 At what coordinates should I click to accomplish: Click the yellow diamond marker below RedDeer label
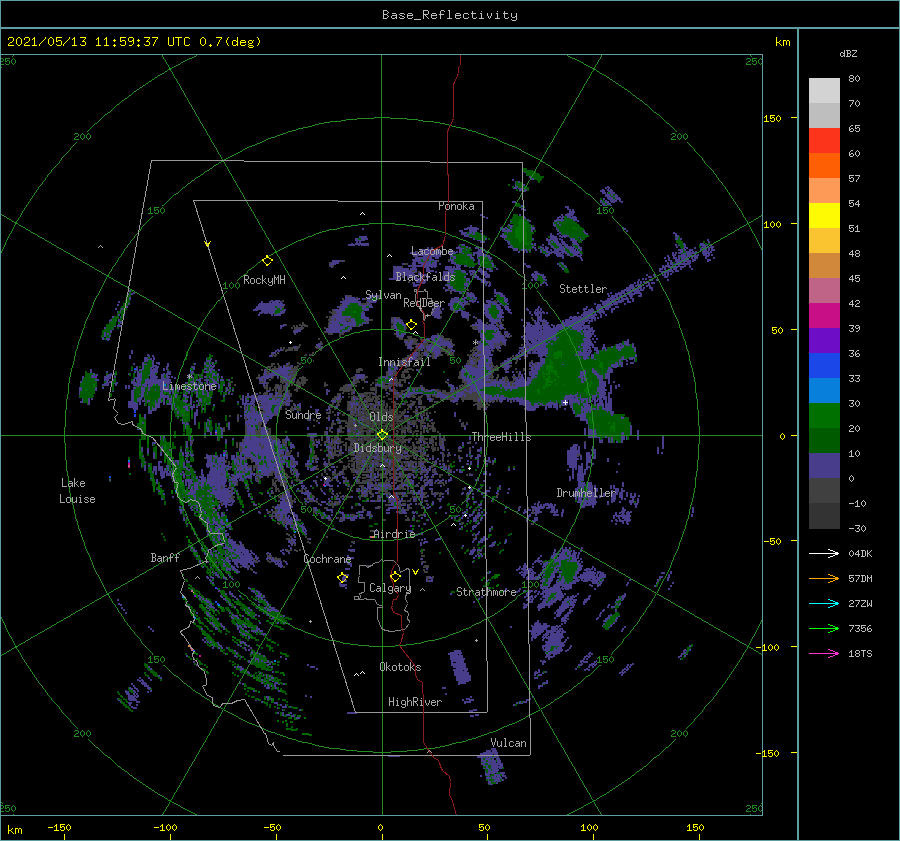tap(411, 325)
